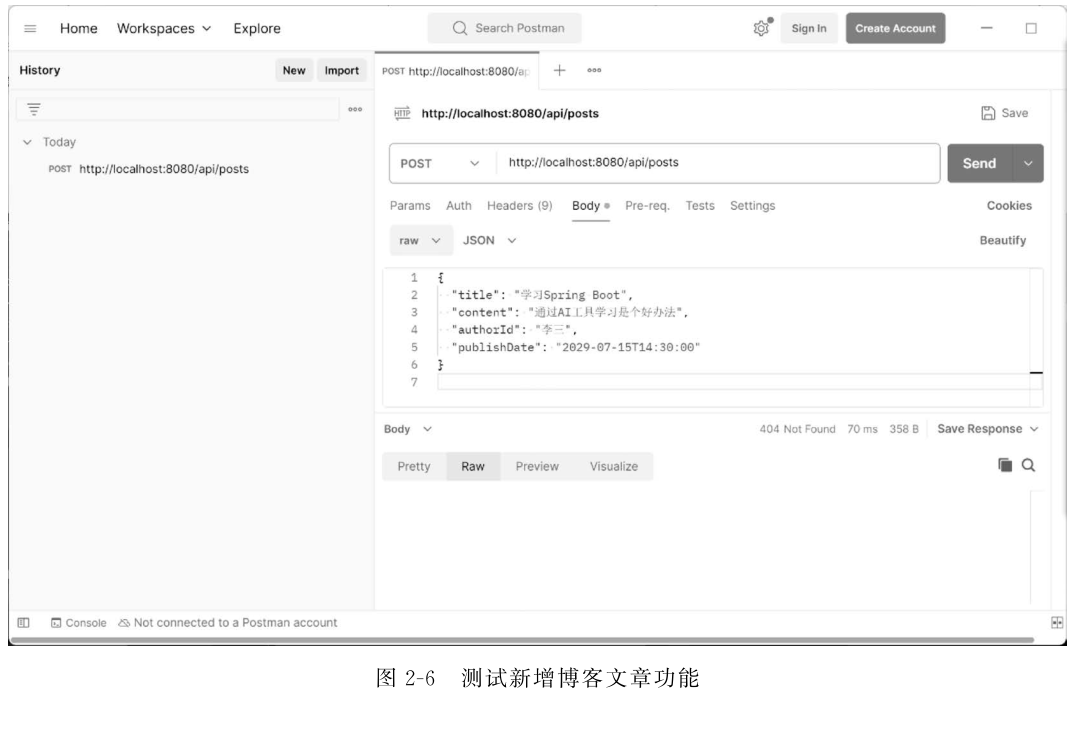Switch response view to Visualize
1072x729 pixels.
[614, 466]
